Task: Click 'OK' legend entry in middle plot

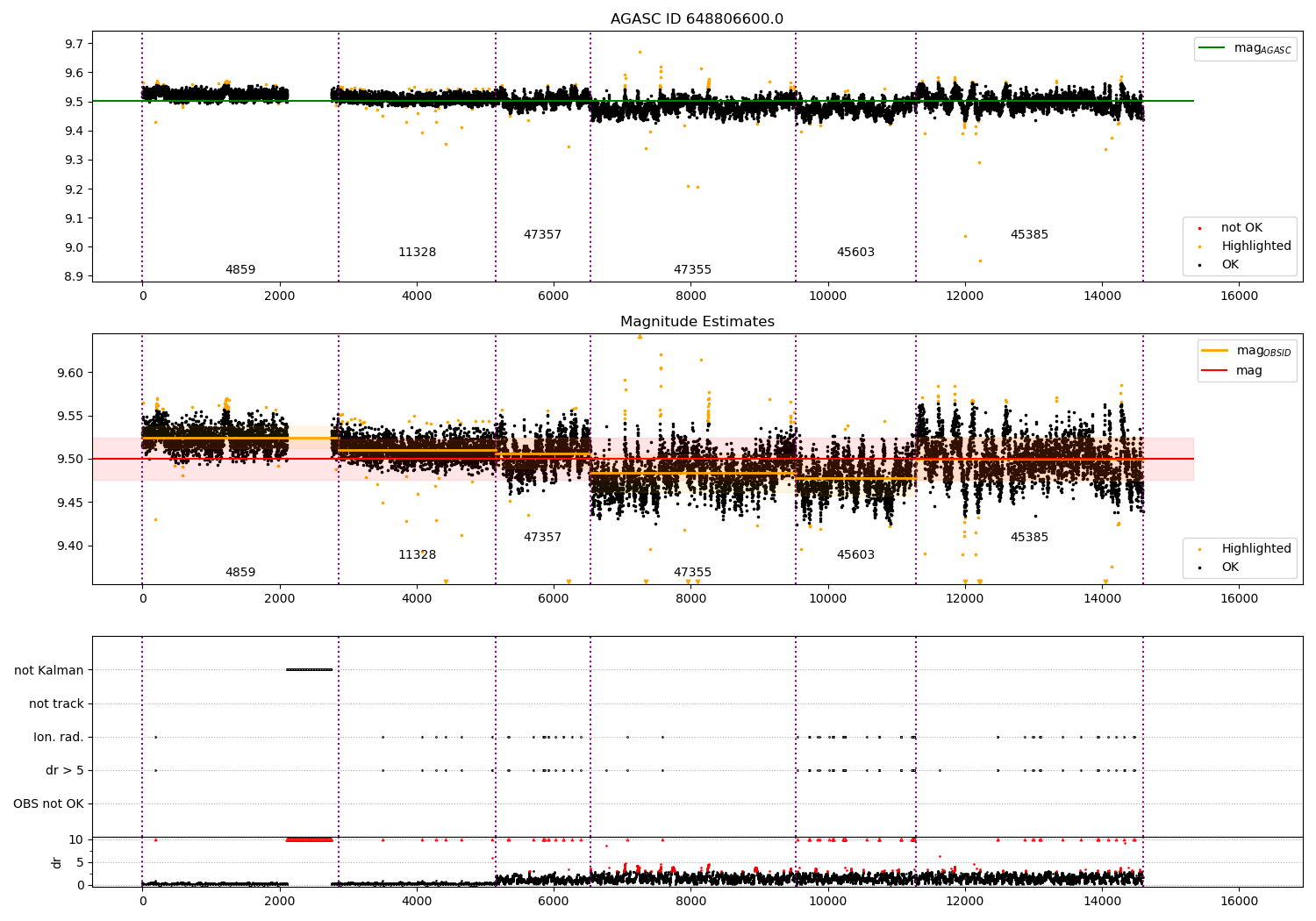Action: [1230, 568]
